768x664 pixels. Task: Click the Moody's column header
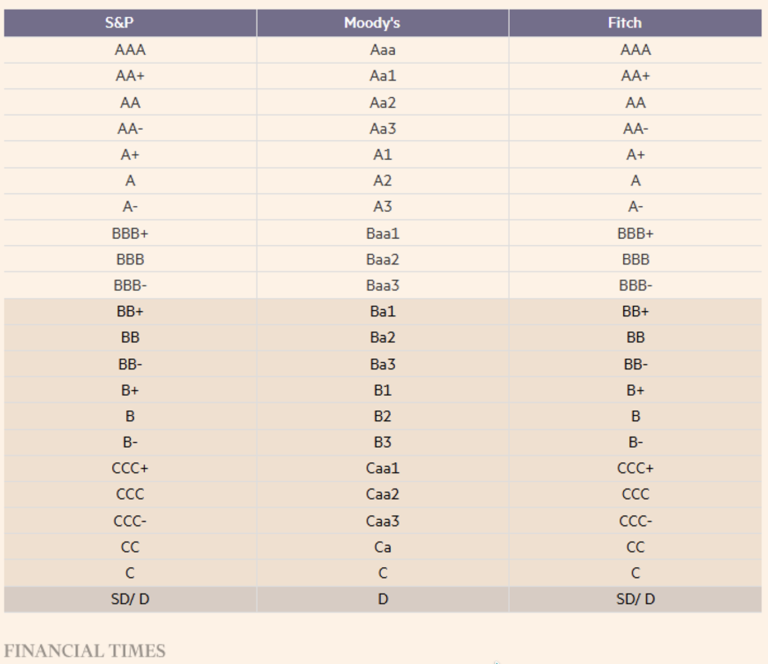point(382,23)
